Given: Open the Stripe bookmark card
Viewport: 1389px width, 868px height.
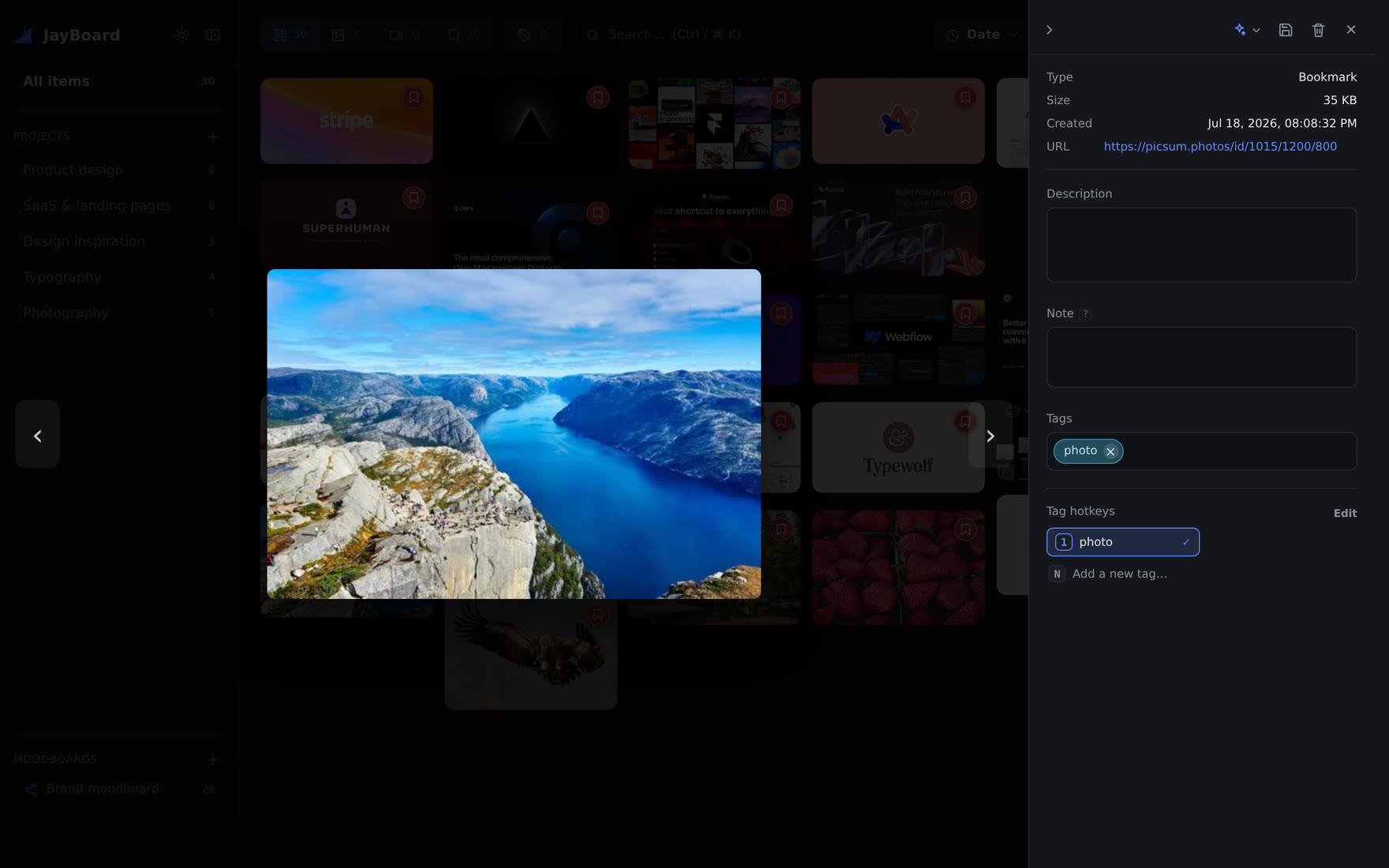Looking at the screenshot, I should [x=346, y=121].
